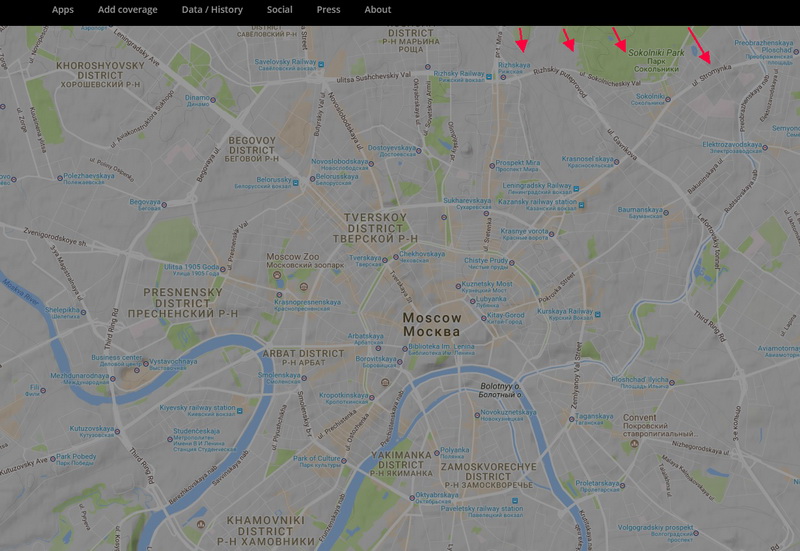Image resolution: width=800 pixels, height=551 pixels.
Task: Open the Press page
Action: click(x=328, y=10)
